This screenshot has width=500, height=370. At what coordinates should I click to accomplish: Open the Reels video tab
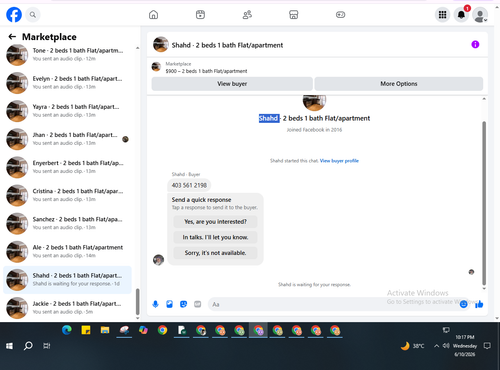pos(200,15)
